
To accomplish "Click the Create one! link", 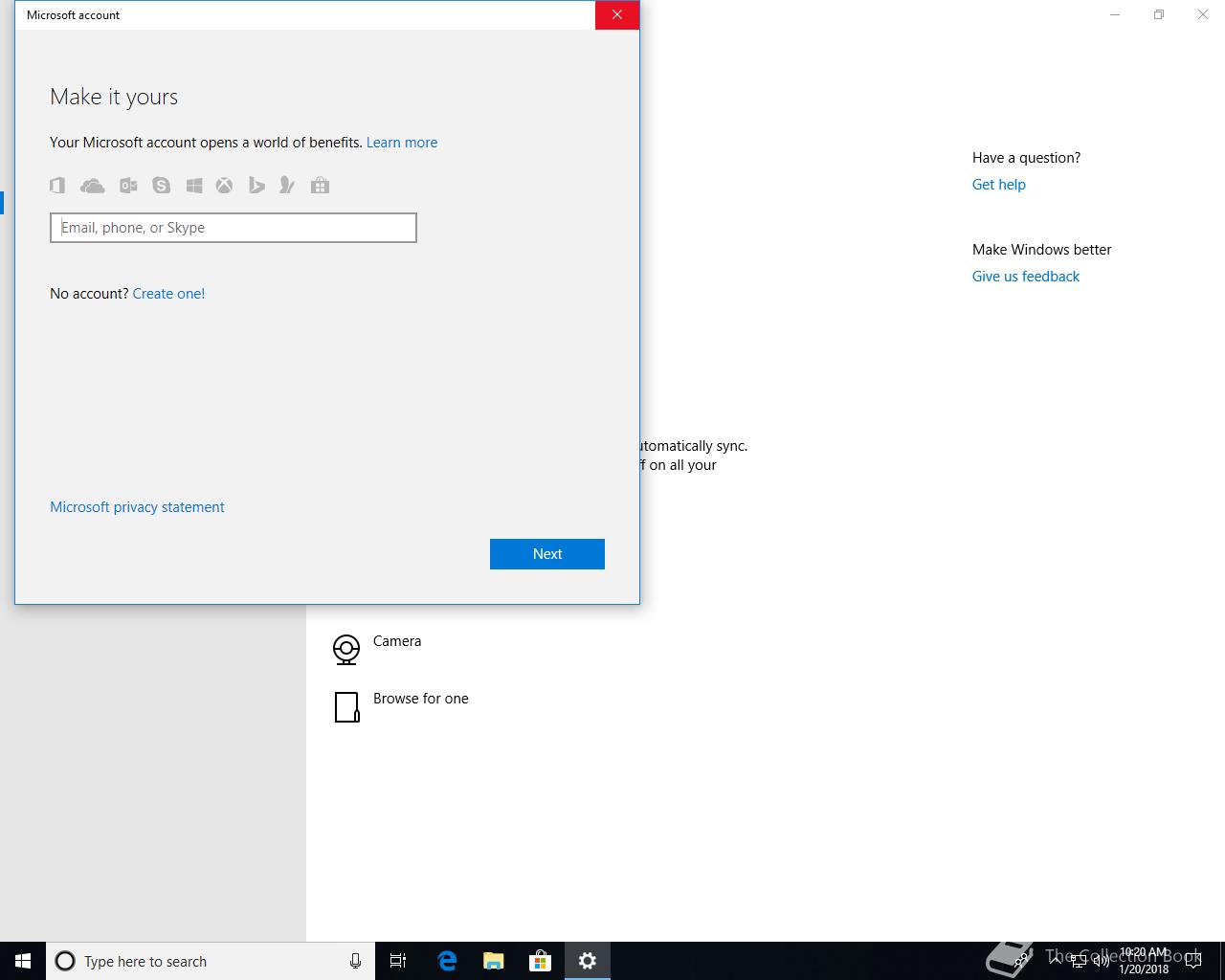I will [x=168, y=294].
